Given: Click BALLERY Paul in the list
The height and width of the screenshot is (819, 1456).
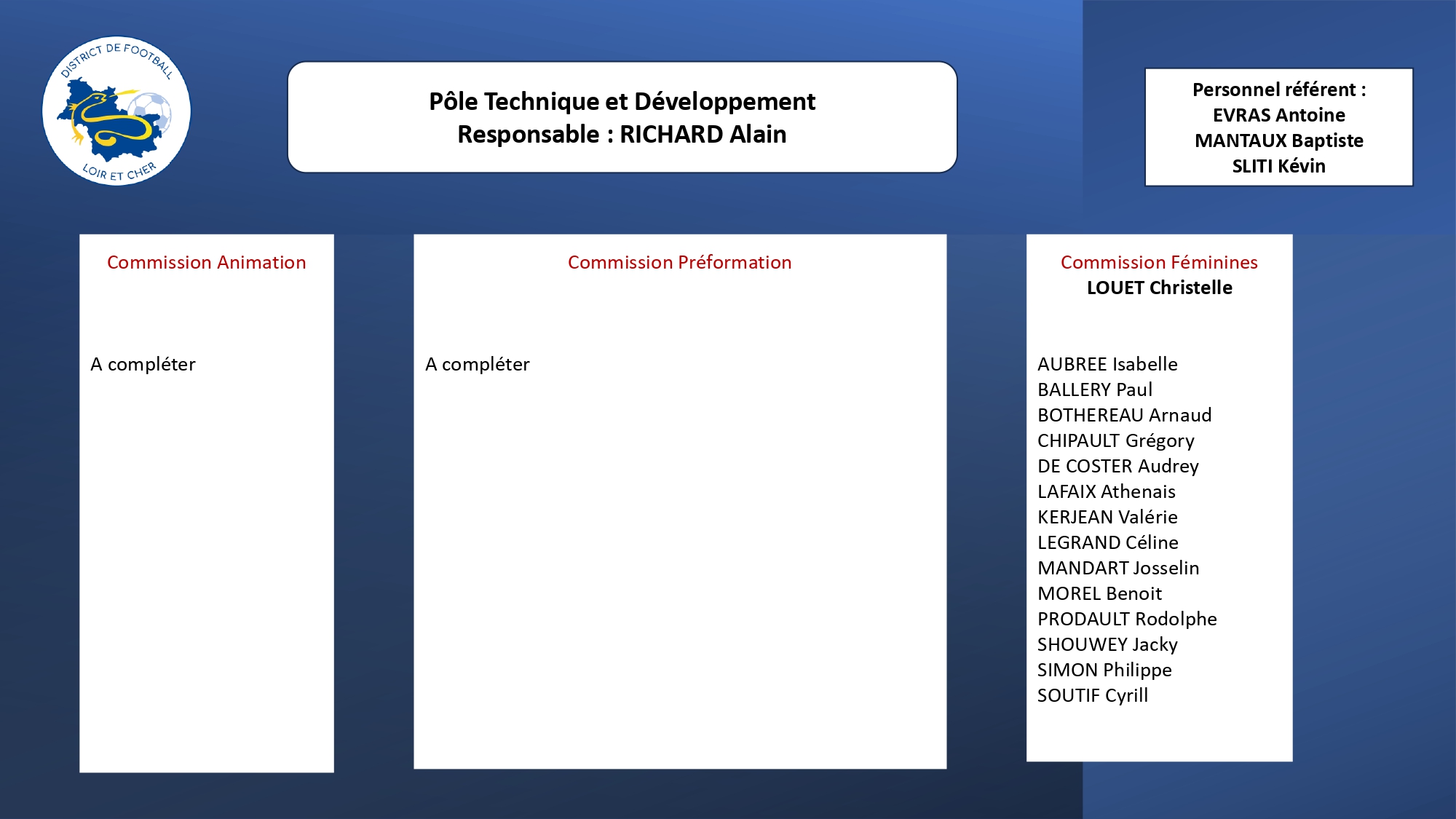Looking at the screenshot, I should [x=1095, y=389].
